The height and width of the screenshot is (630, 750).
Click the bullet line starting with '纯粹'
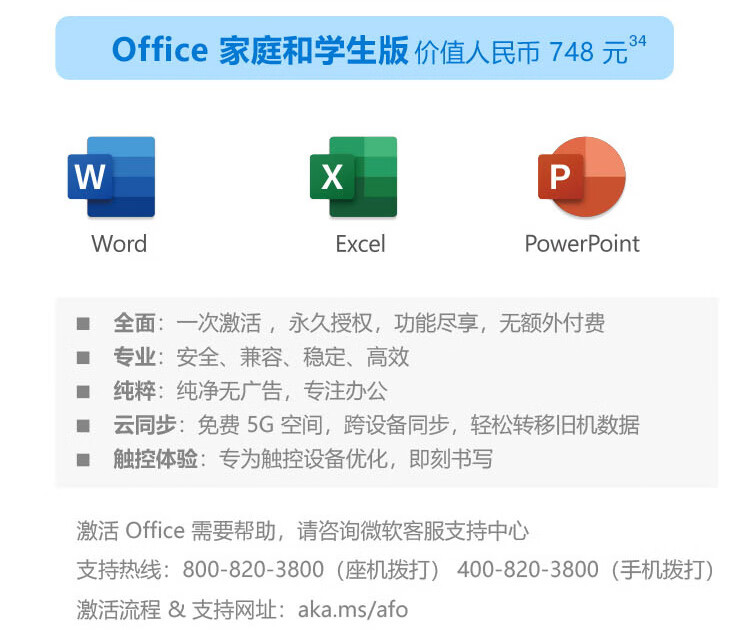(232, 391)
